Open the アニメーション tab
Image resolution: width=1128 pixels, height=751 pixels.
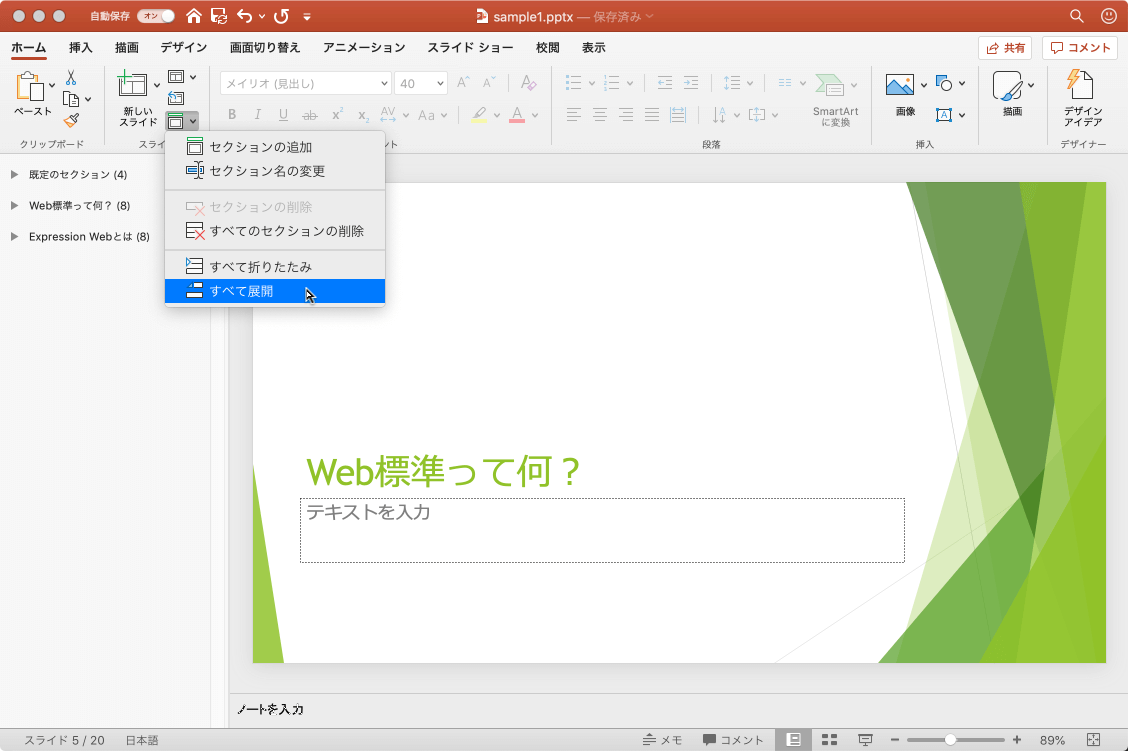tap(364, 47)
